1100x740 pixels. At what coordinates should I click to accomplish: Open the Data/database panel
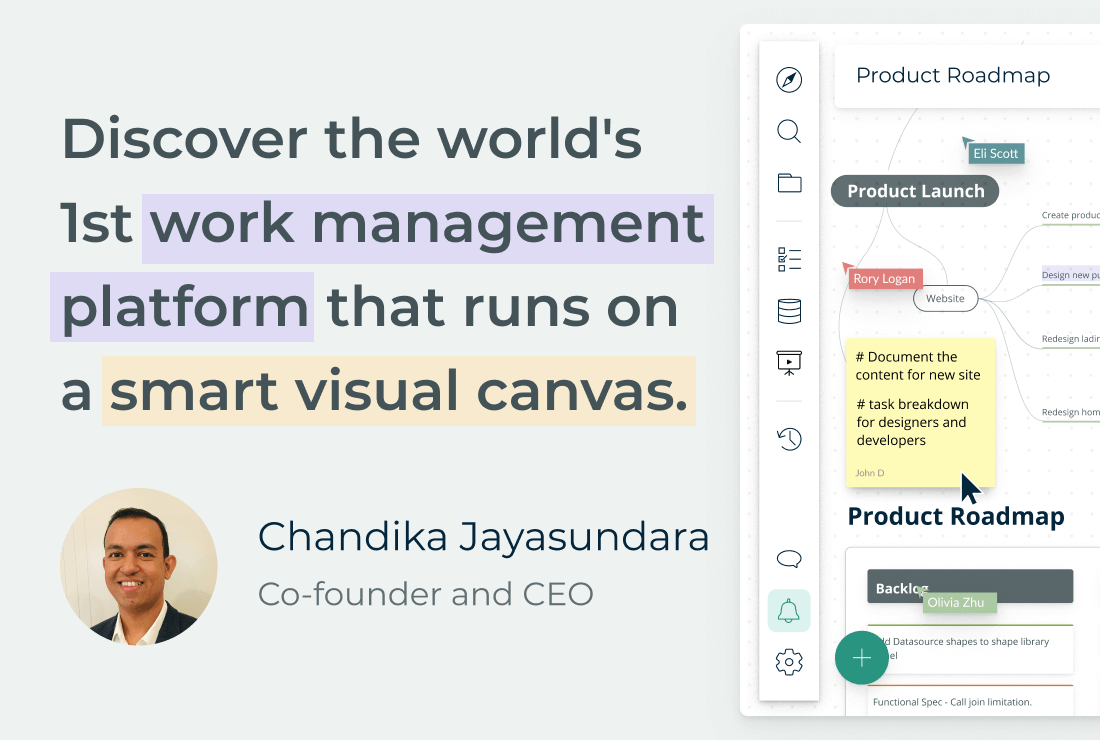[789, 311]
